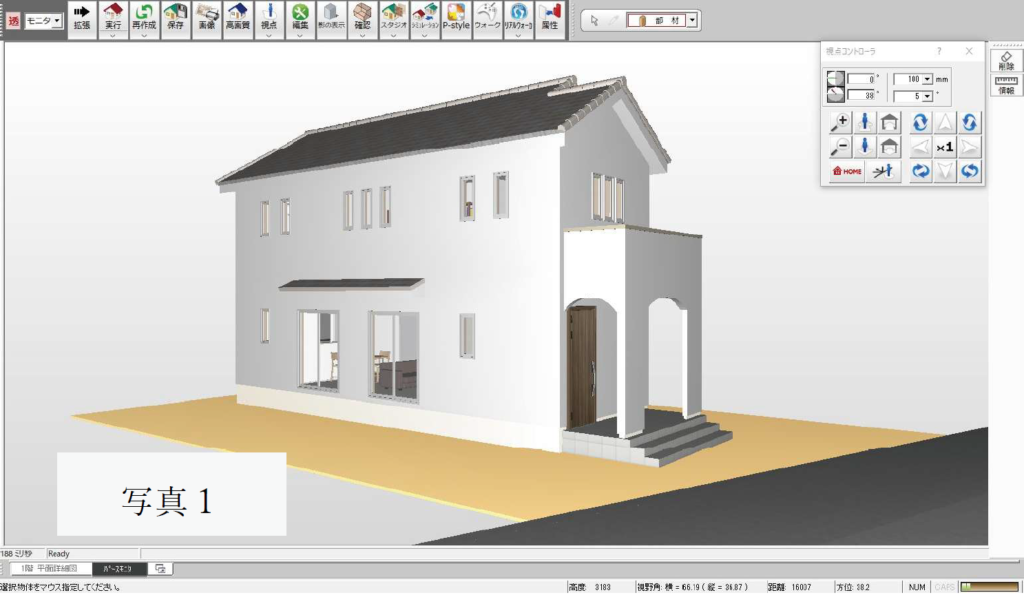Open the 情報 (Info) ruler tool

point(1005,84)
